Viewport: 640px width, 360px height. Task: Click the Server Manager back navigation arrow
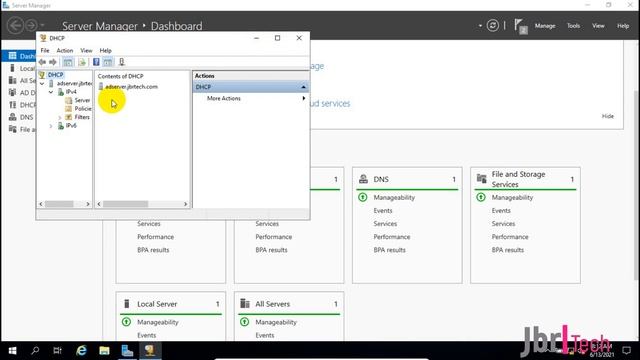16,25
